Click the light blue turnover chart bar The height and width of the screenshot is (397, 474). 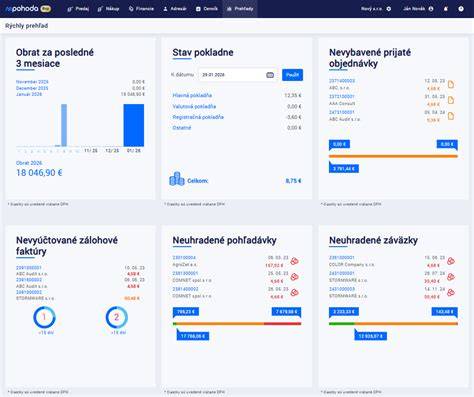(x=64, y=125)
